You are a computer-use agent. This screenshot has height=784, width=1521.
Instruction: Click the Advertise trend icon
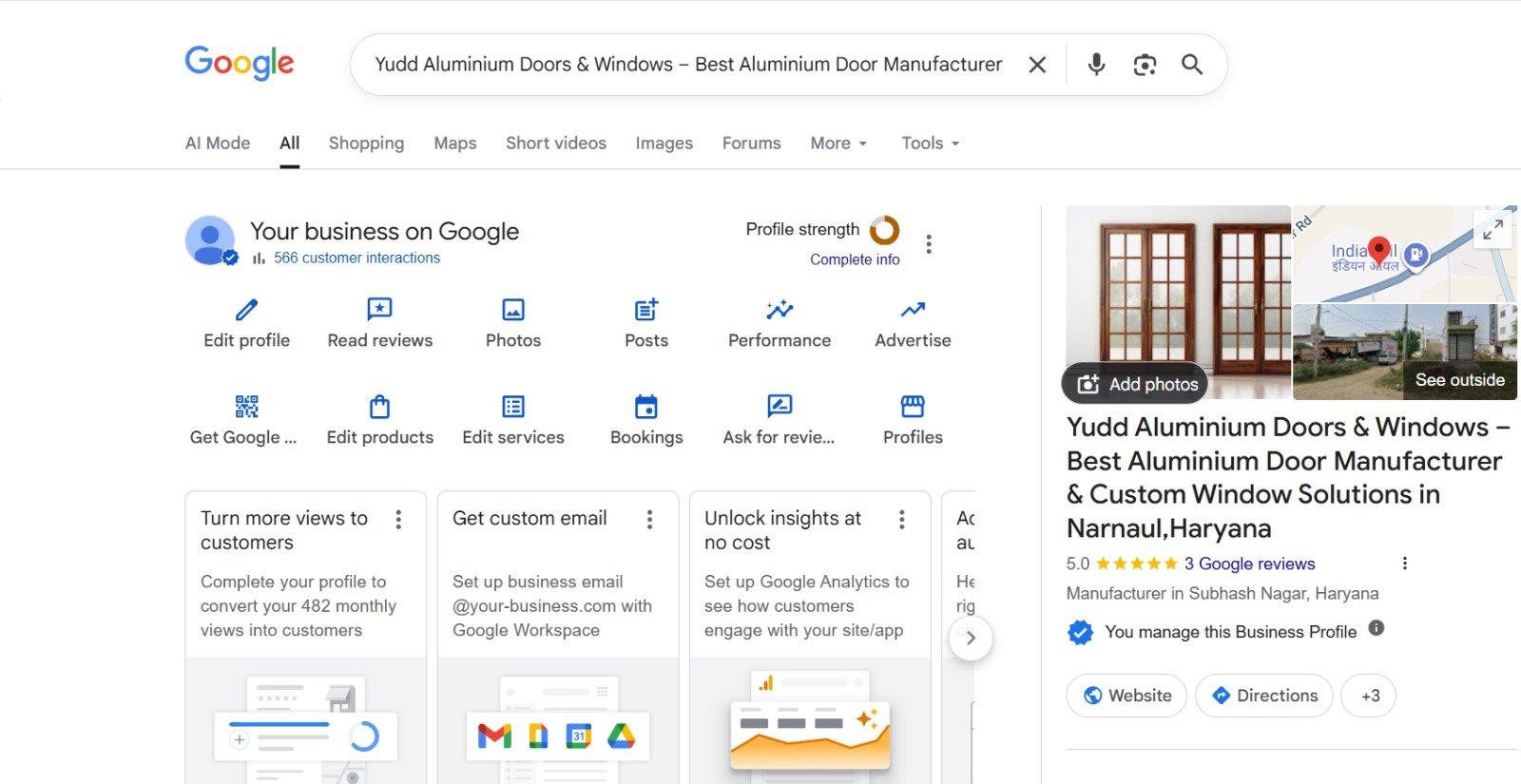913,310
